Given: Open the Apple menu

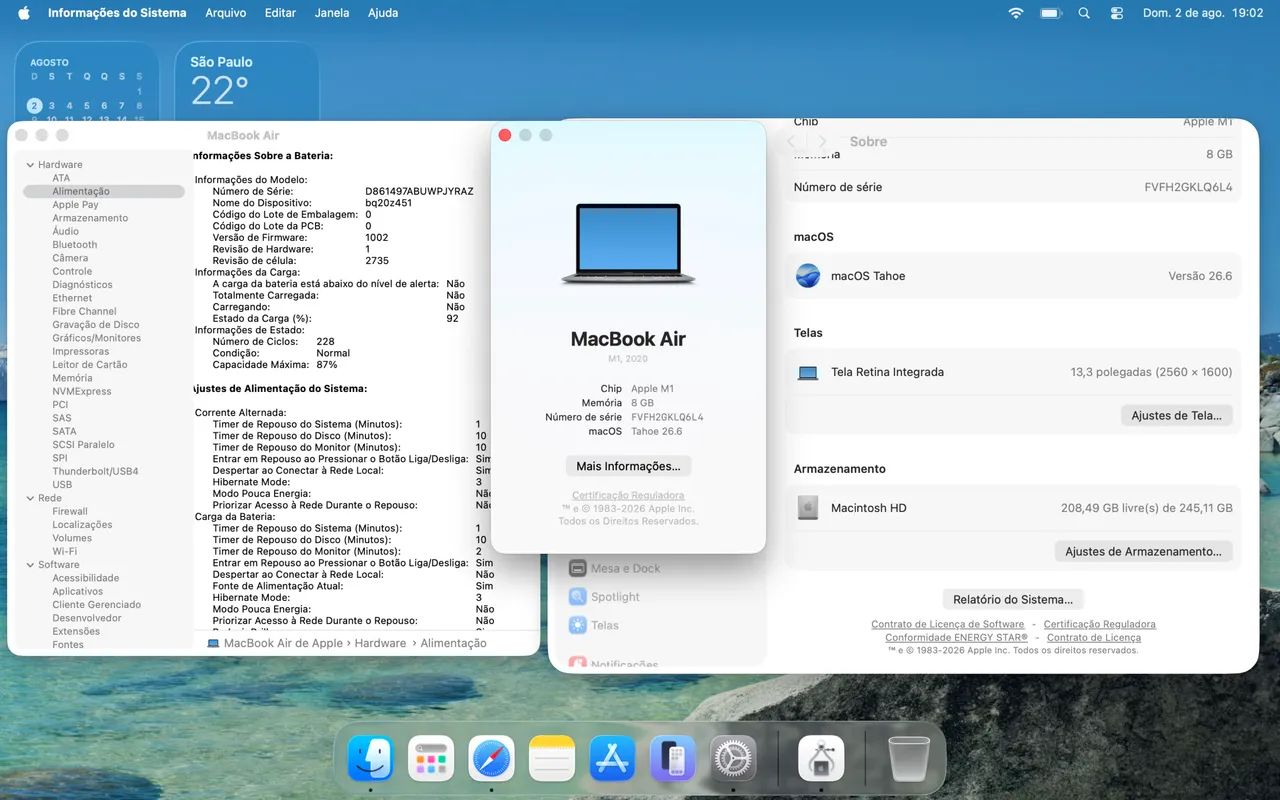Looking at the screenshot, I should point(24,13).
